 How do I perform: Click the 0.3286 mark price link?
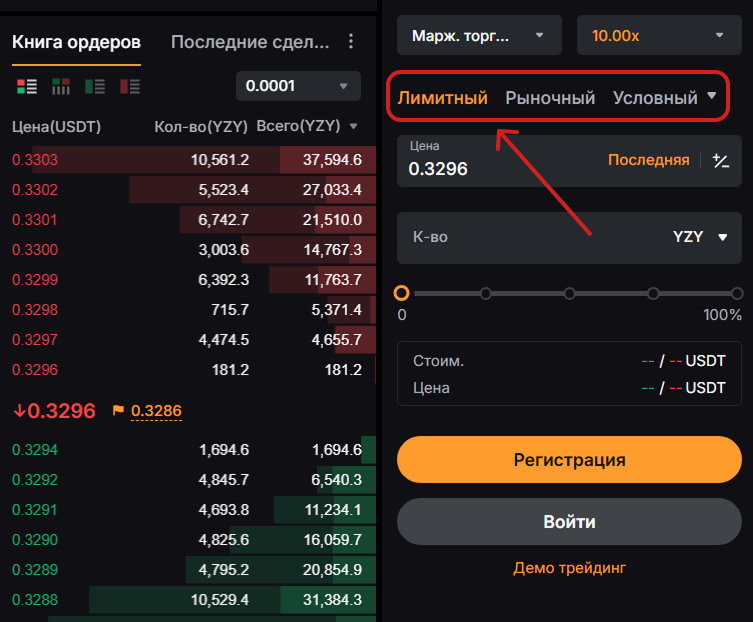coord(157,411)
